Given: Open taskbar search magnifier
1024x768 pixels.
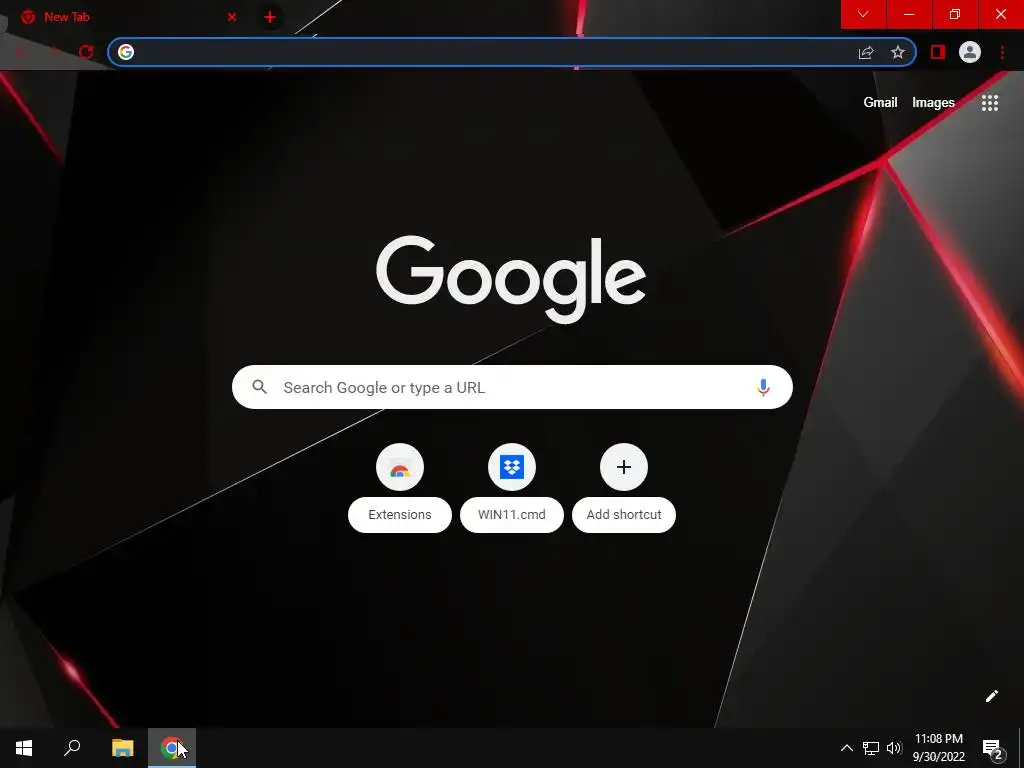Looking at the screenshot, I should pyautogui.click(x=72, y=748).
